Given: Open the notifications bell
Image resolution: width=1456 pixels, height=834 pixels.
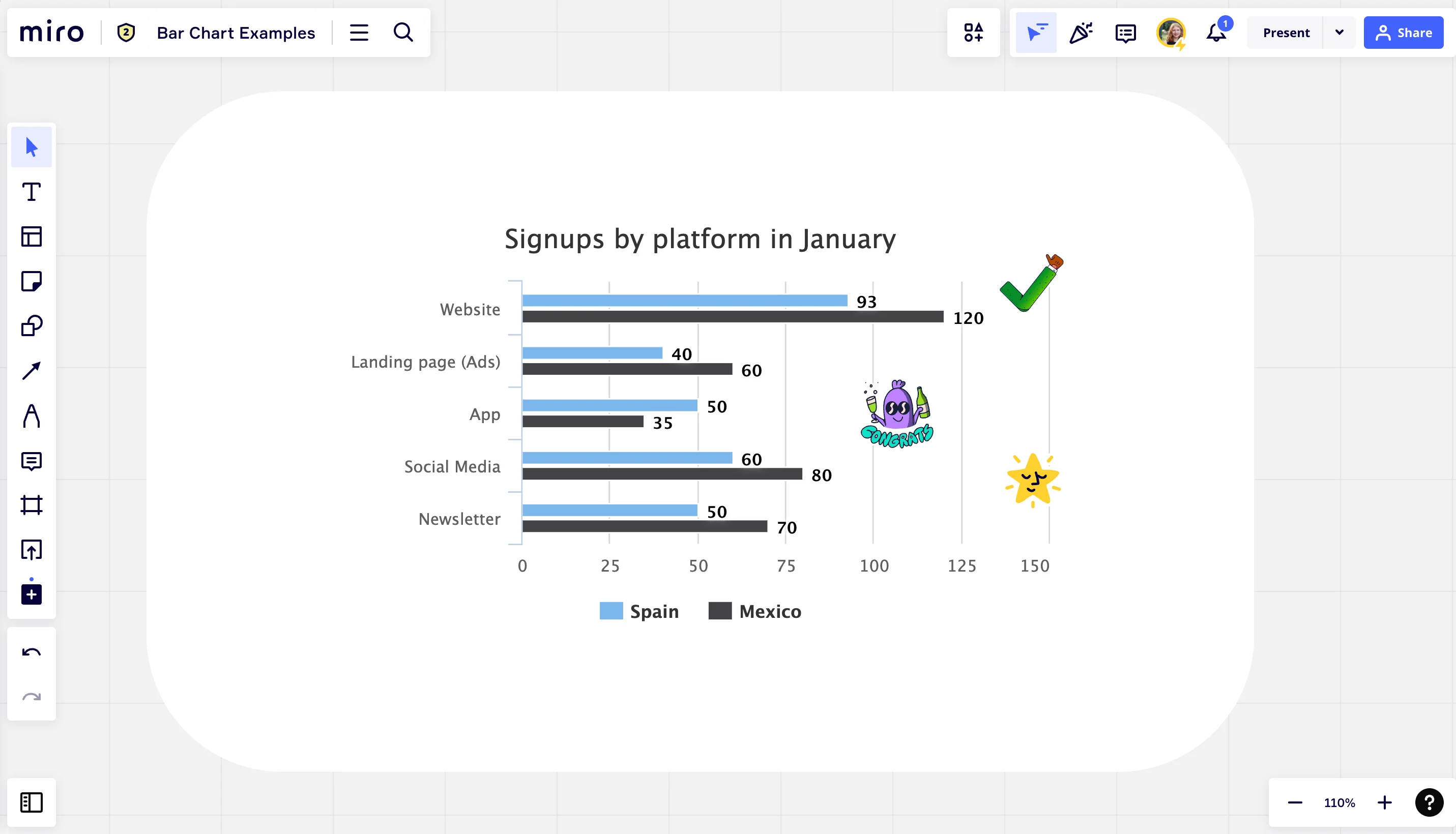Looking at the screenshot, I should pyautogui.click(x=1216, y=33).
